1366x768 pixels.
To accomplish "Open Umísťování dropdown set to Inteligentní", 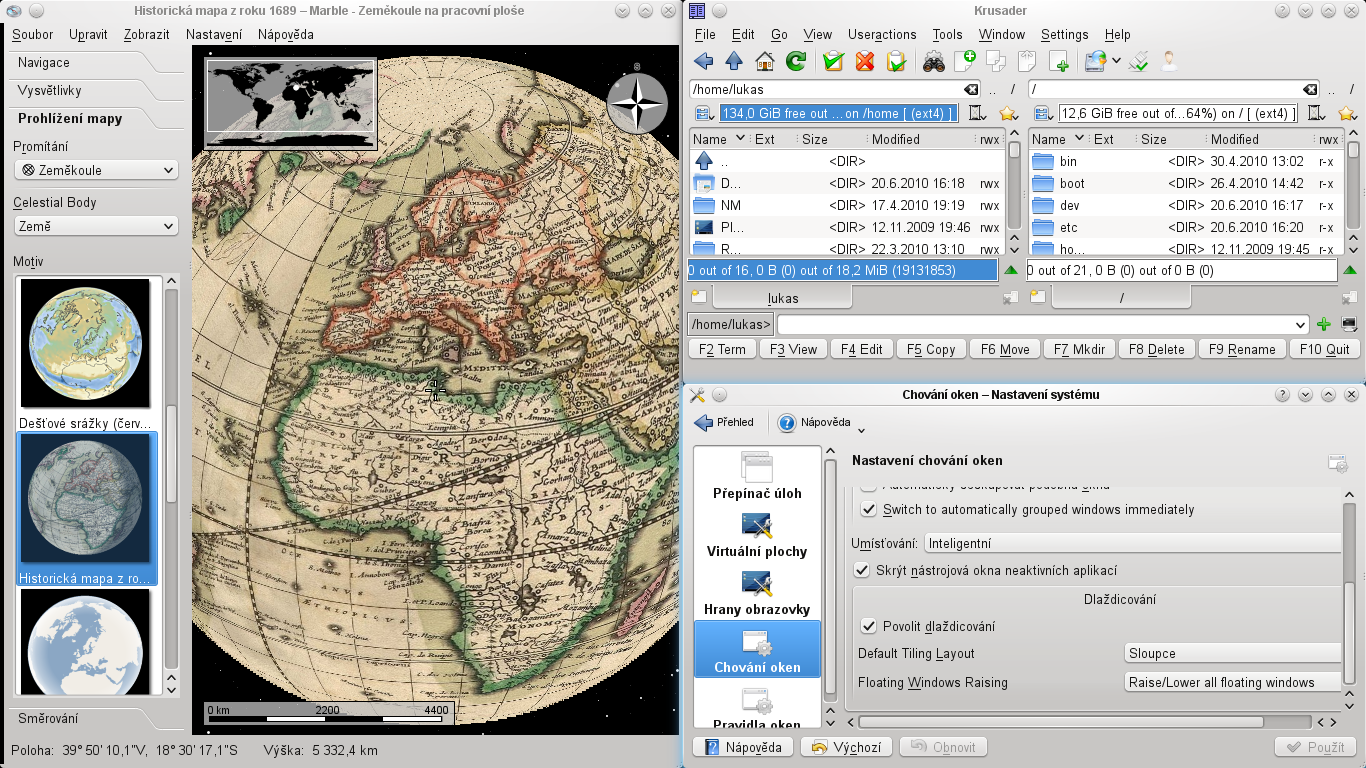I will 1132,543.
